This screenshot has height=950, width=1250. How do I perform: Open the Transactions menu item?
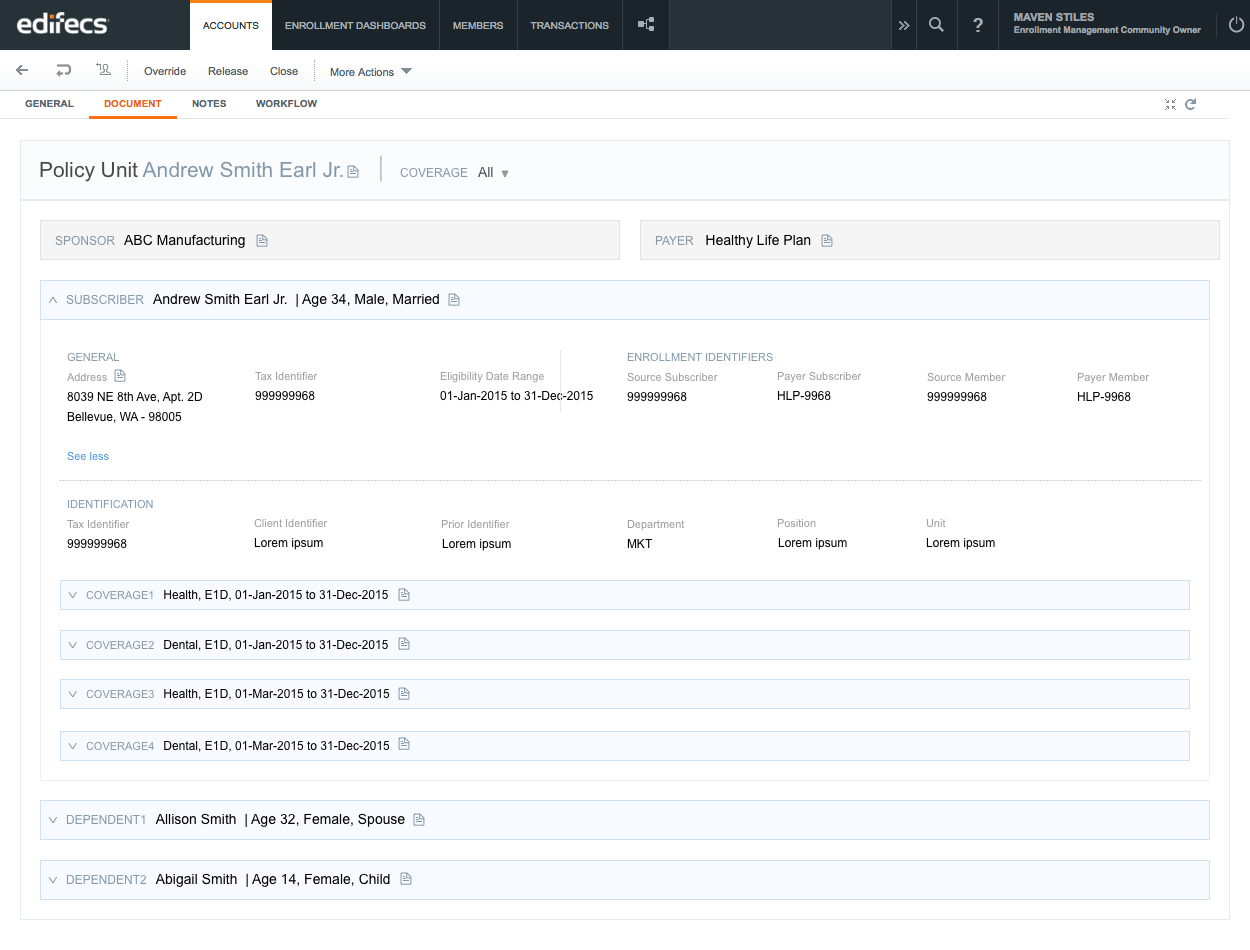click(x=570, y=25)
